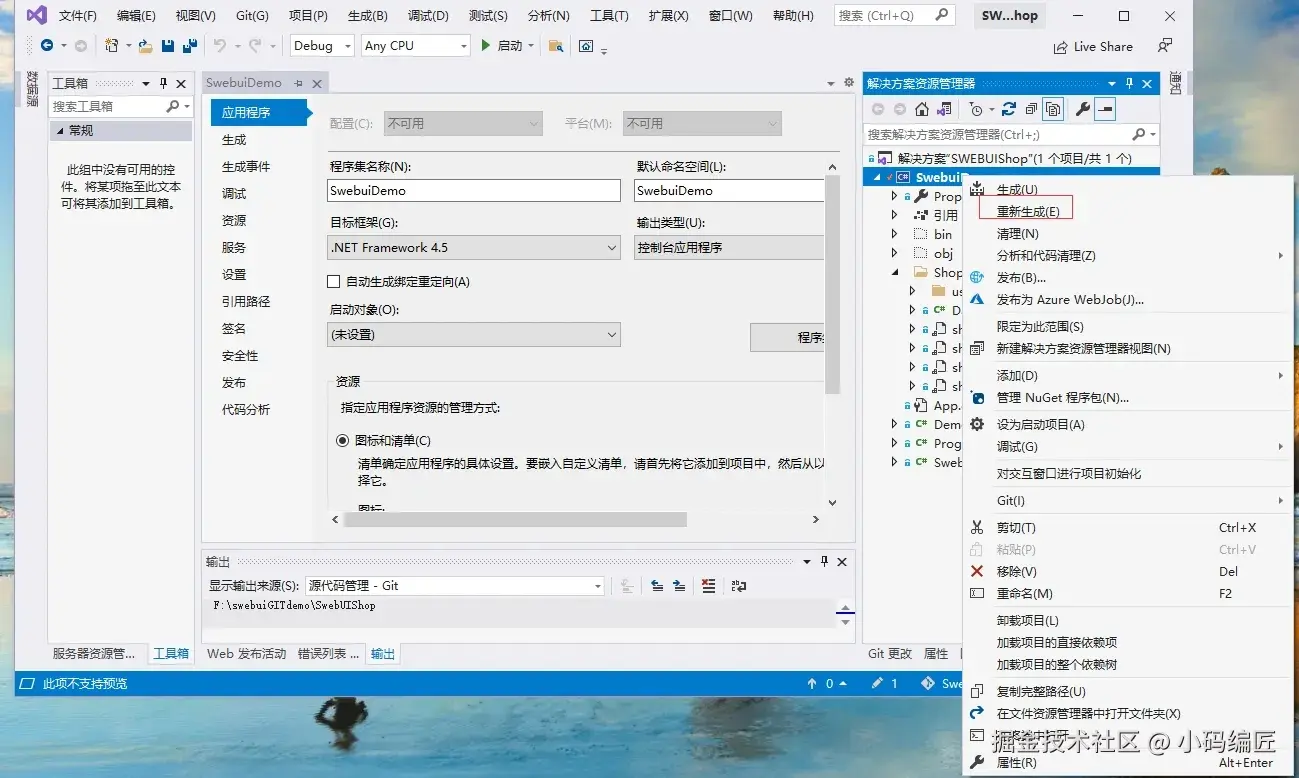Viewport: 1299px width, 778px height.
Task: Choose 管理 NuGet 程序包(N)... from context menu
Action: [x=1063, y=398]
